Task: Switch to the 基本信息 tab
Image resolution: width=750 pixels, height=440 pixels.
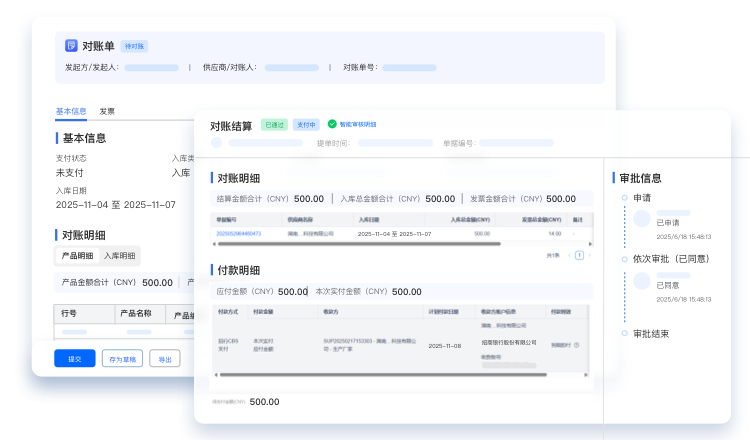Action: (x=71, y=111)
